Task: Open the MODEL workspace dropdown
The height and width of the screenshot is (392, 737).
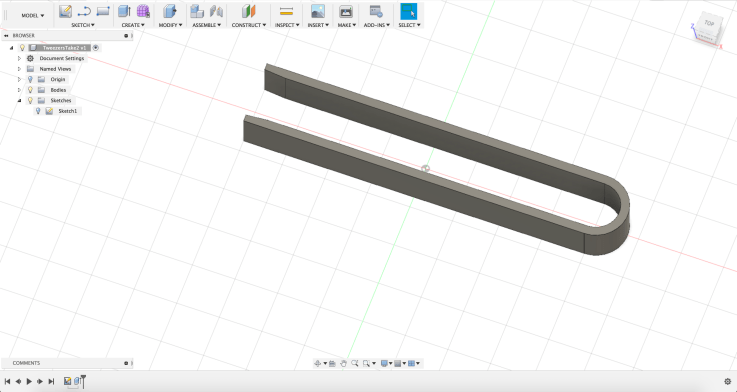Action: click(32, 16)
